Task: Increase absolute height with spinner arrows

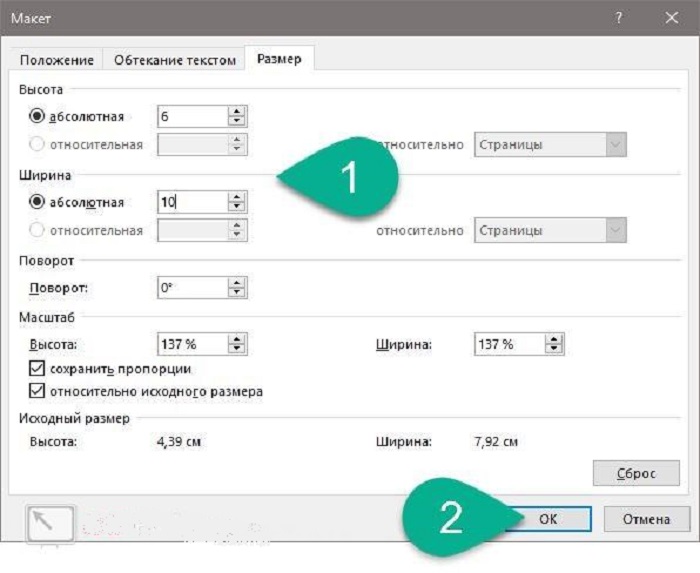Action: point(236,111)
